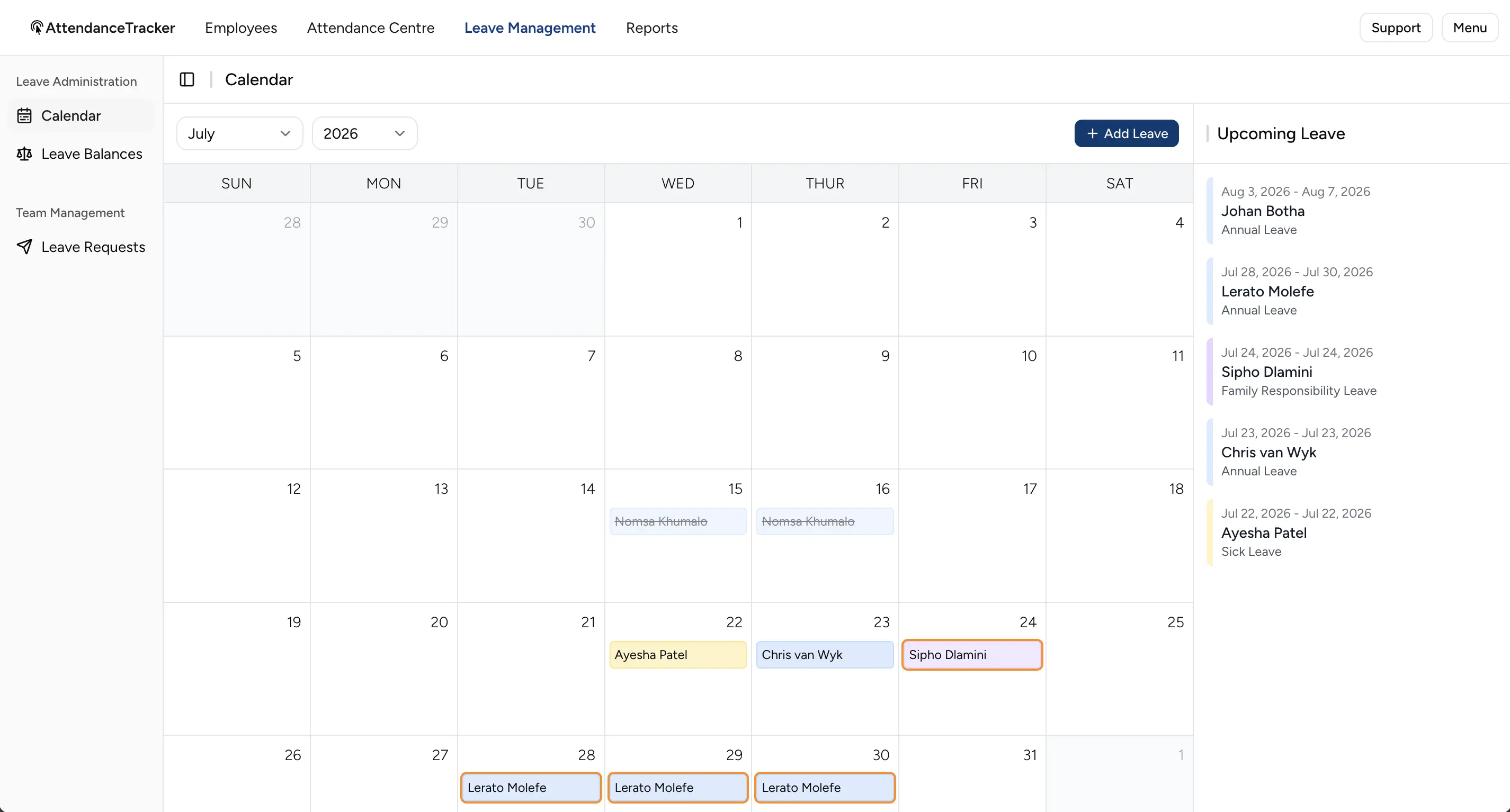The image size is (1510, 812).
Task: Open the Menu button
Action: click(x=1470, y=28)
